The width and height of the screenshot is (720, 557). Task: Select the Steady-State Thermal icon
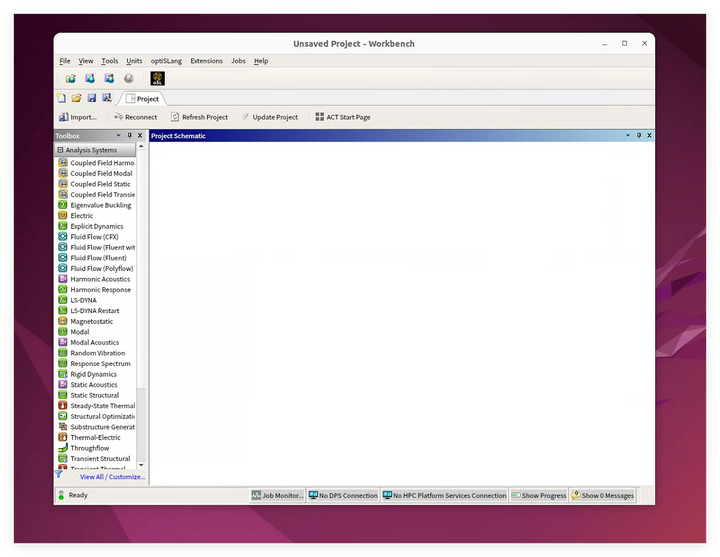63,405
